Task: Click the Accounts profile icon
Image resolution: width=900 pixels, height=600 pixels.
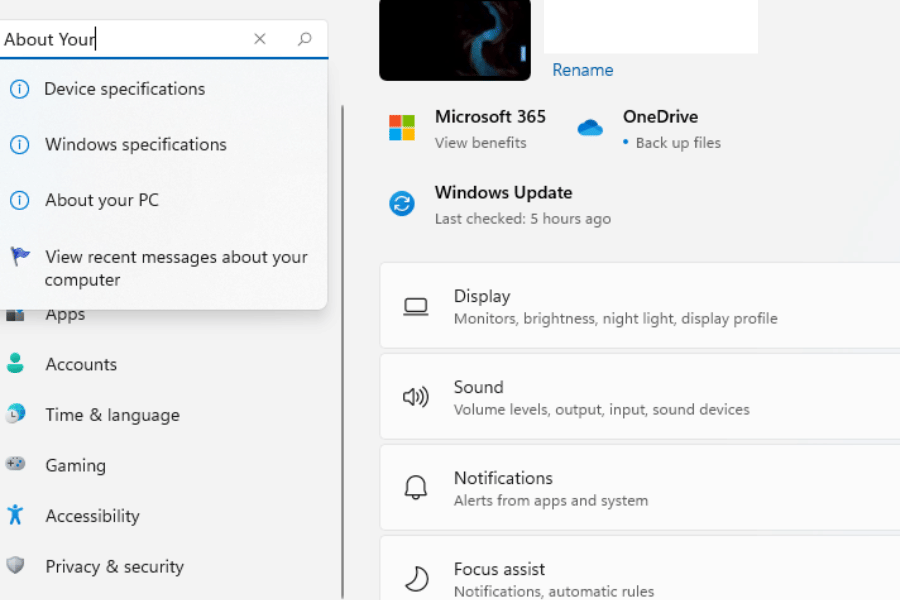Action: click(x=17, y=364)
